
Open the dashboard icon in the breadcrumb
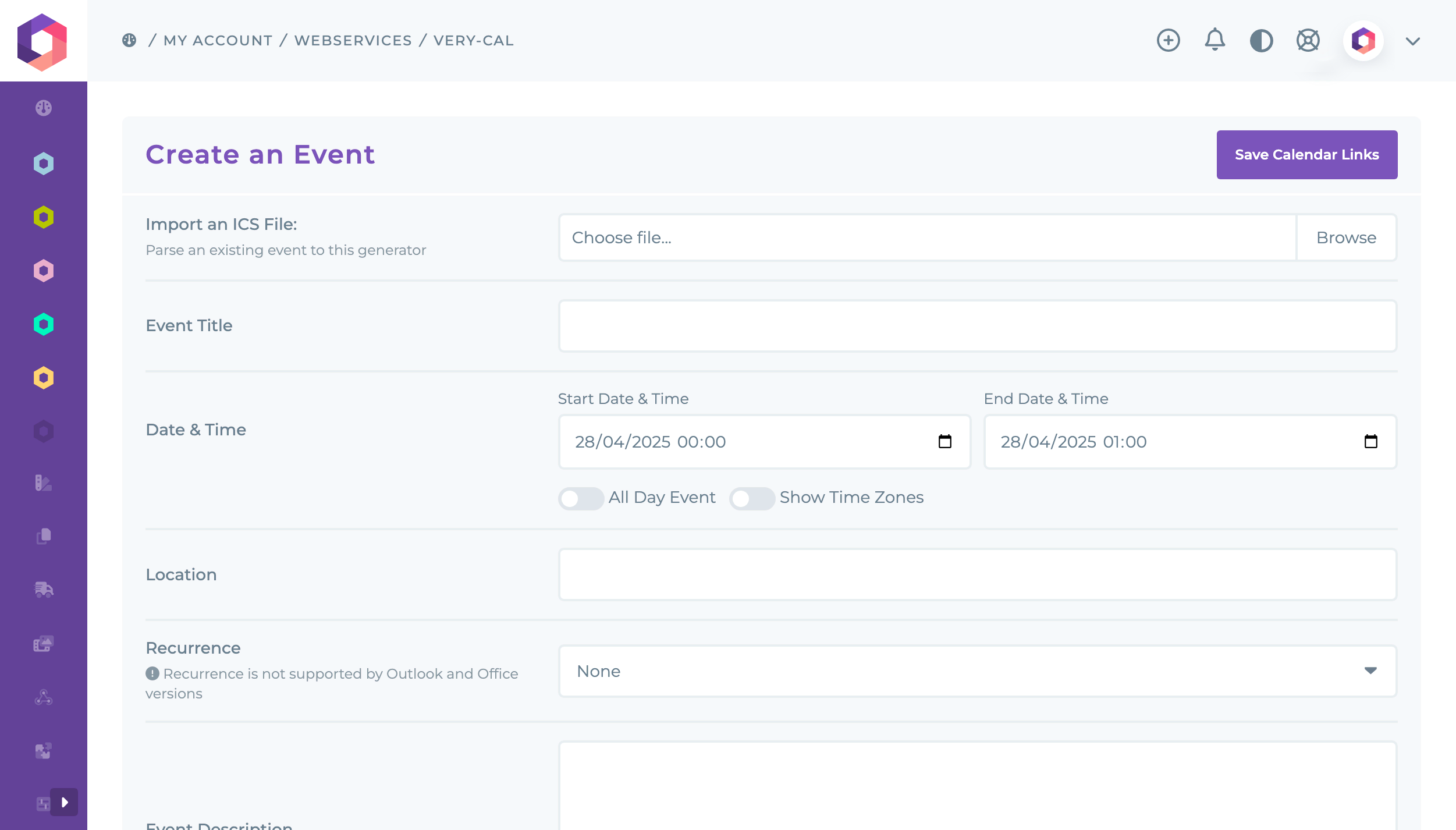pyautogui.click(x=129, y=40)
